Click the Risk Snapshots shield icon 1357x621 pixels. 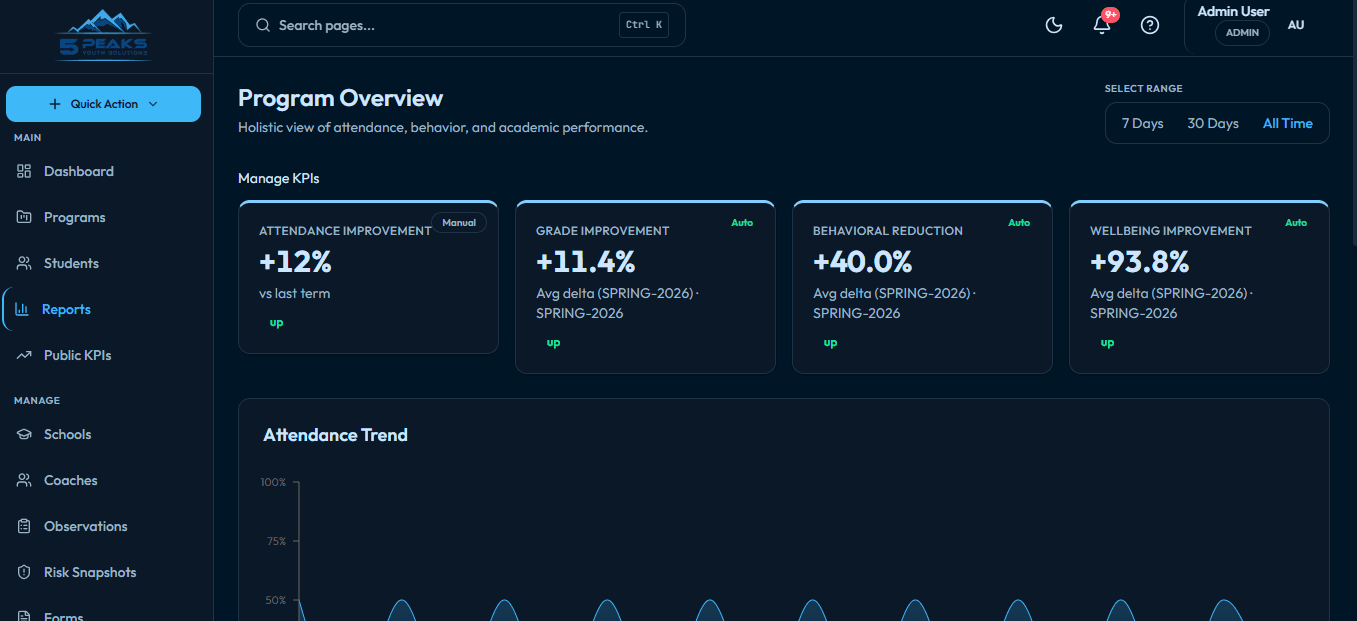25,572
